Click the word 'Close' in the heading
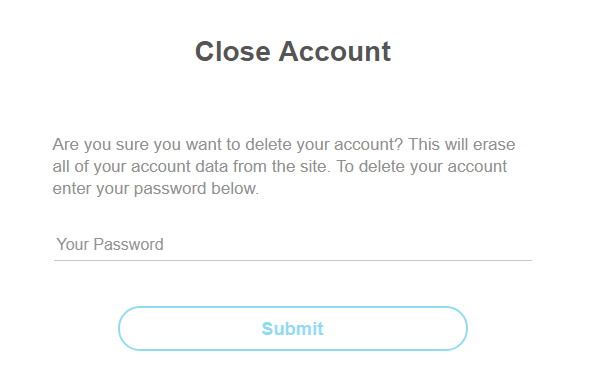 click(233, 51)
